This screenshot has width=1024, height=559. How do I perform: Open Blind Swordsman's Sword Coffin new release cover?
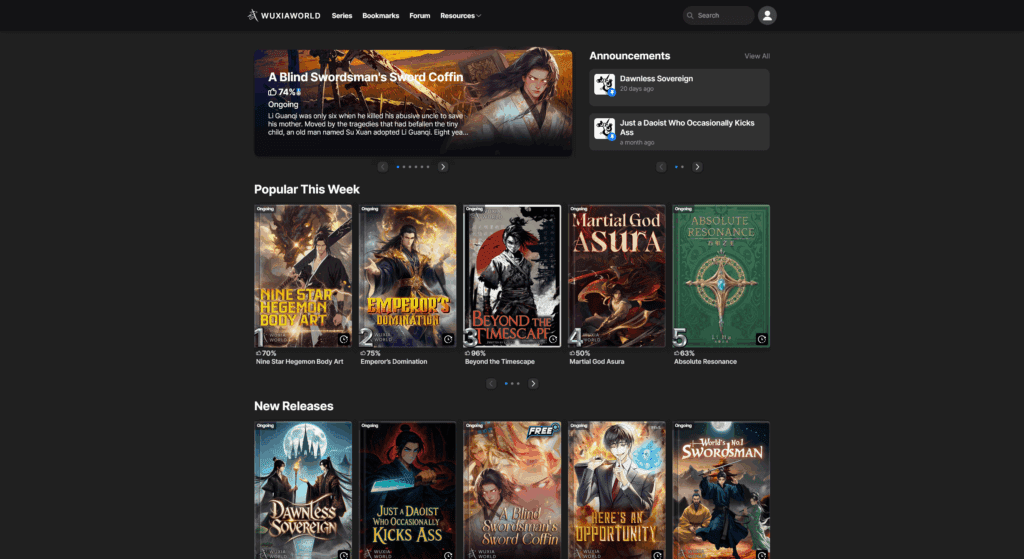pos(512,490)
